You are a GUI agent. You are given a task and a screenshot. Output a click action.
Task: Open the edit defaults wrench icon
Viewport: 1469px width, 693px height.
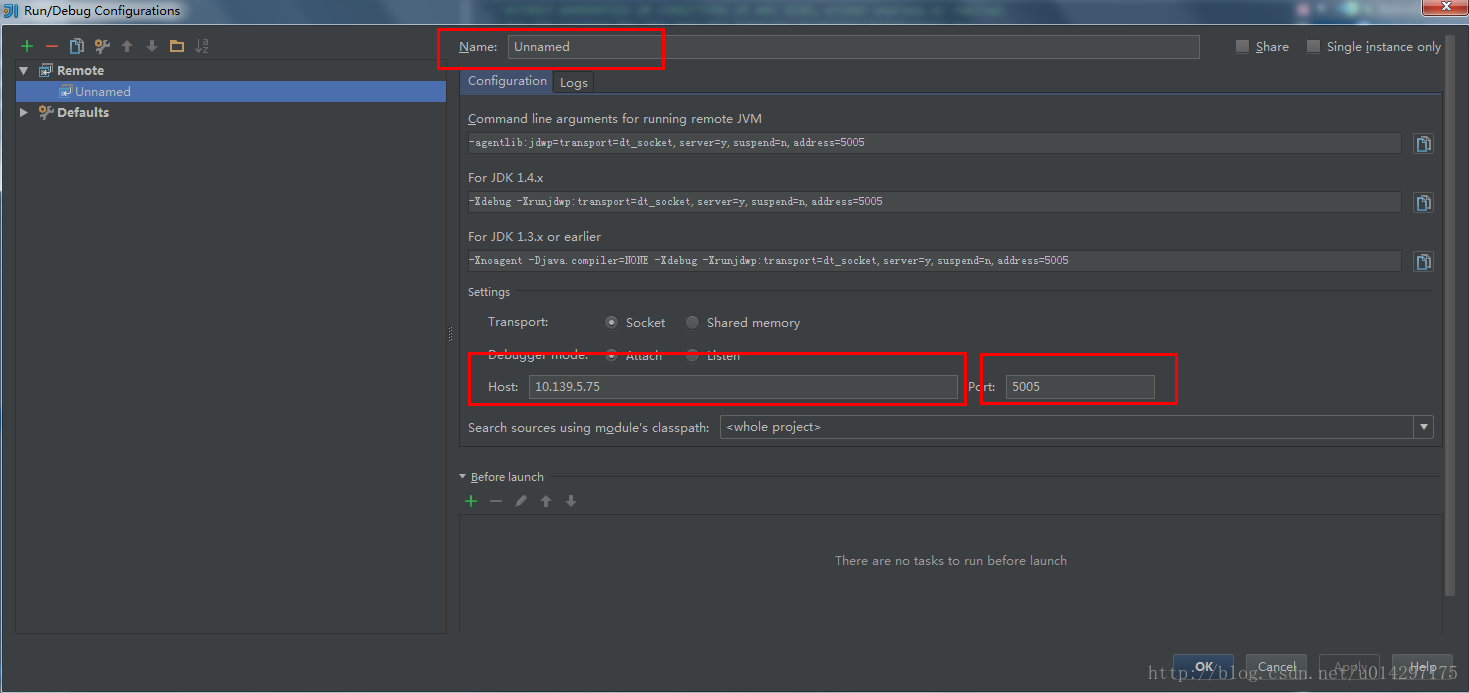pyautogui.click(x=102, y=46)
